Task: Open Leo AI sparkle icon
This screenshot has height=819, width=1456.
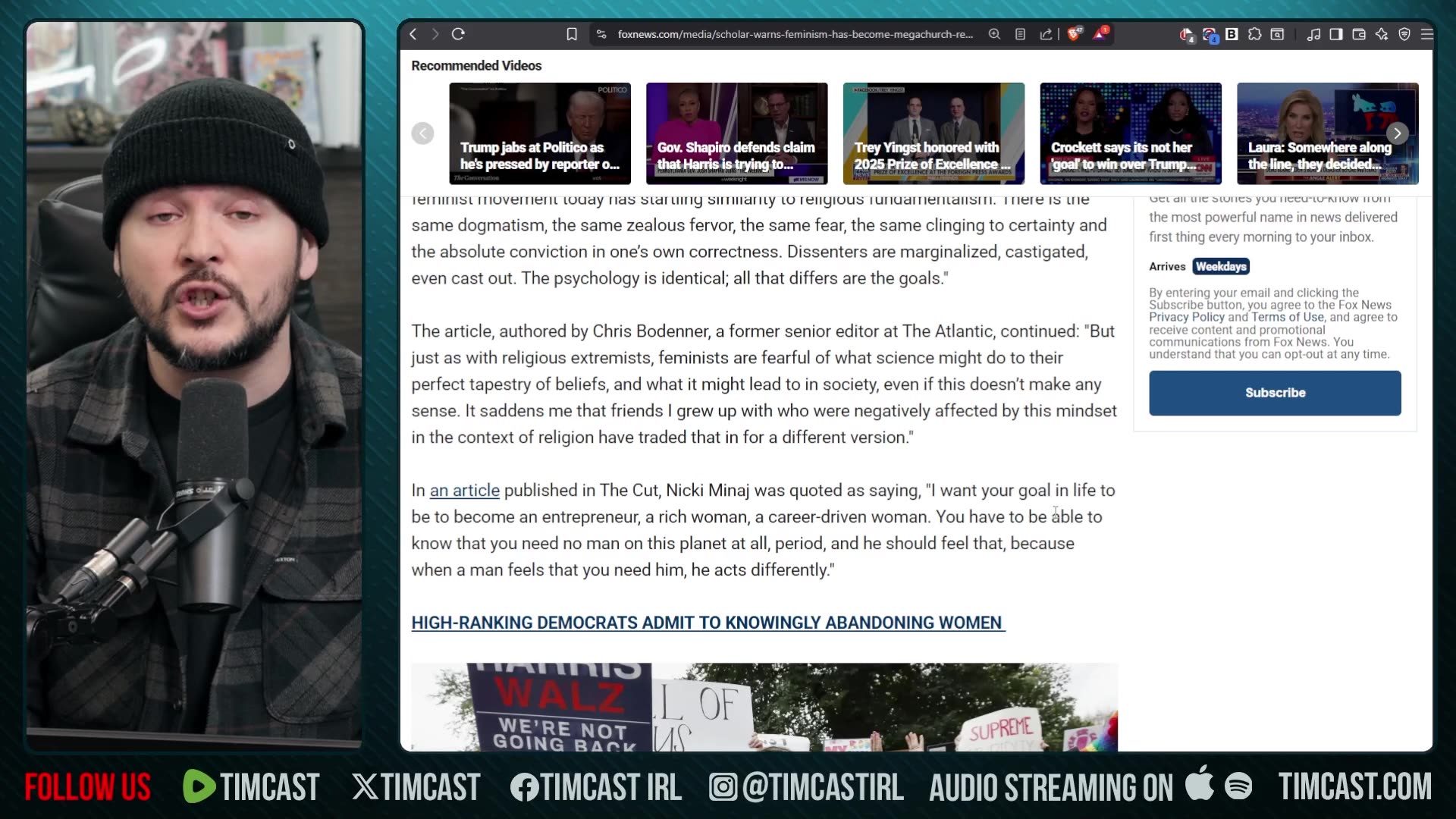Action: [1382, 34]
